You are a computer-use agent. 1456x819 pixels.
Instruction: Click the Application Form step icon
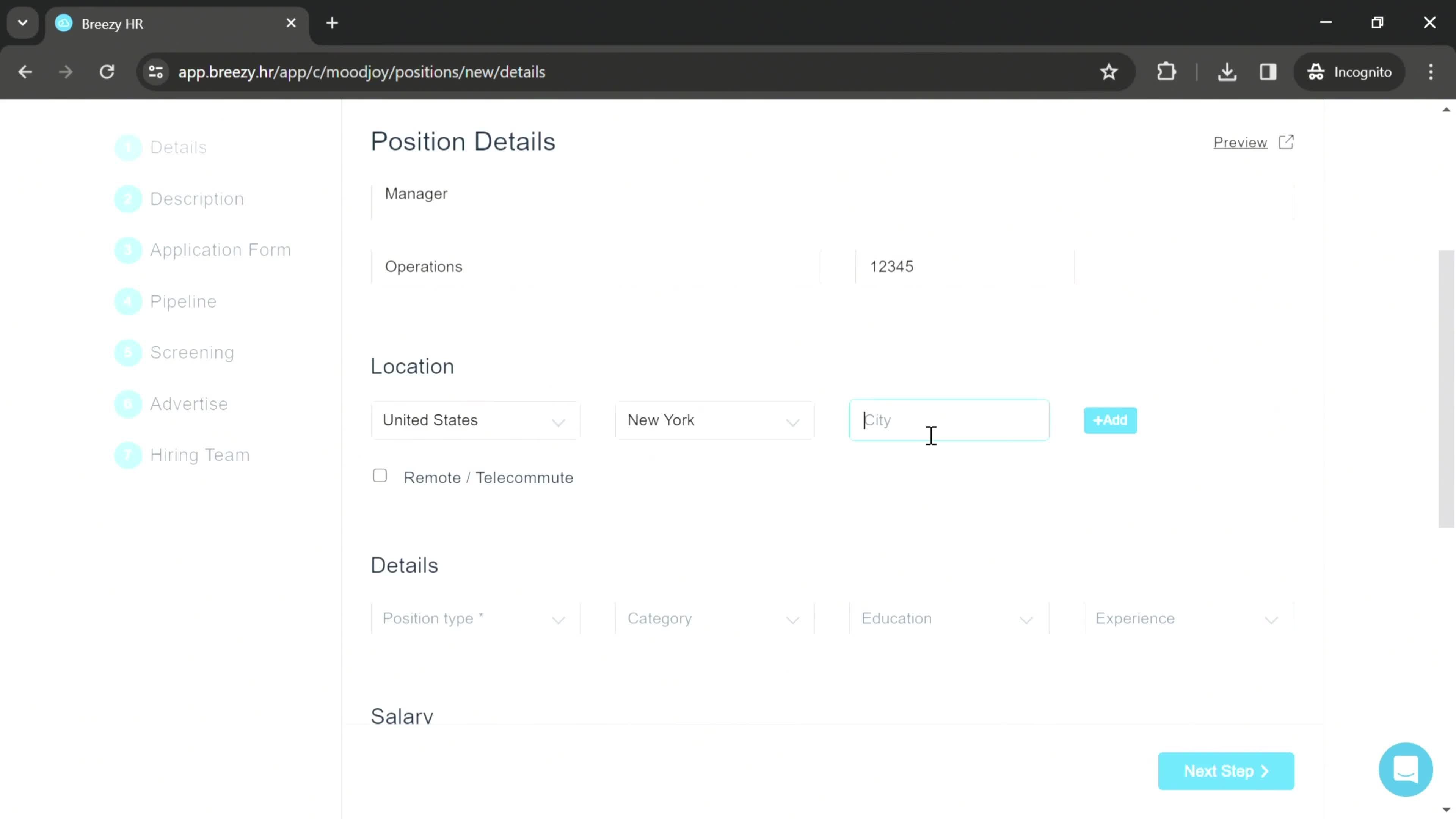[x=128, y=250]
